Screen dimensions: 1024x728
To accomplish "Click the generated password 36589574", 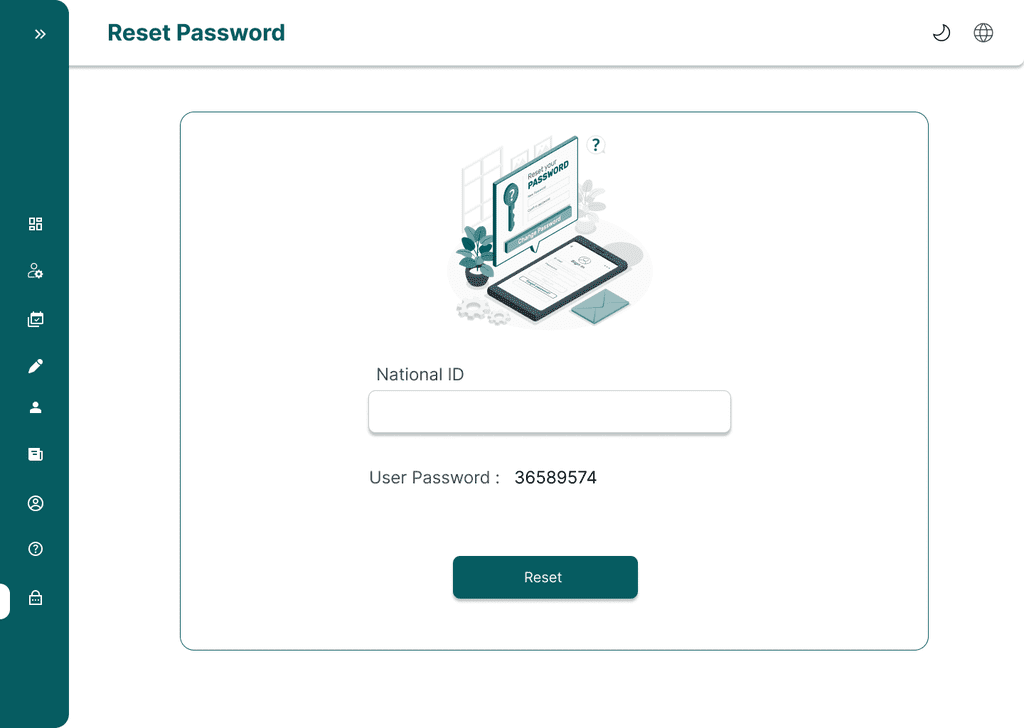I will (555, 478).
